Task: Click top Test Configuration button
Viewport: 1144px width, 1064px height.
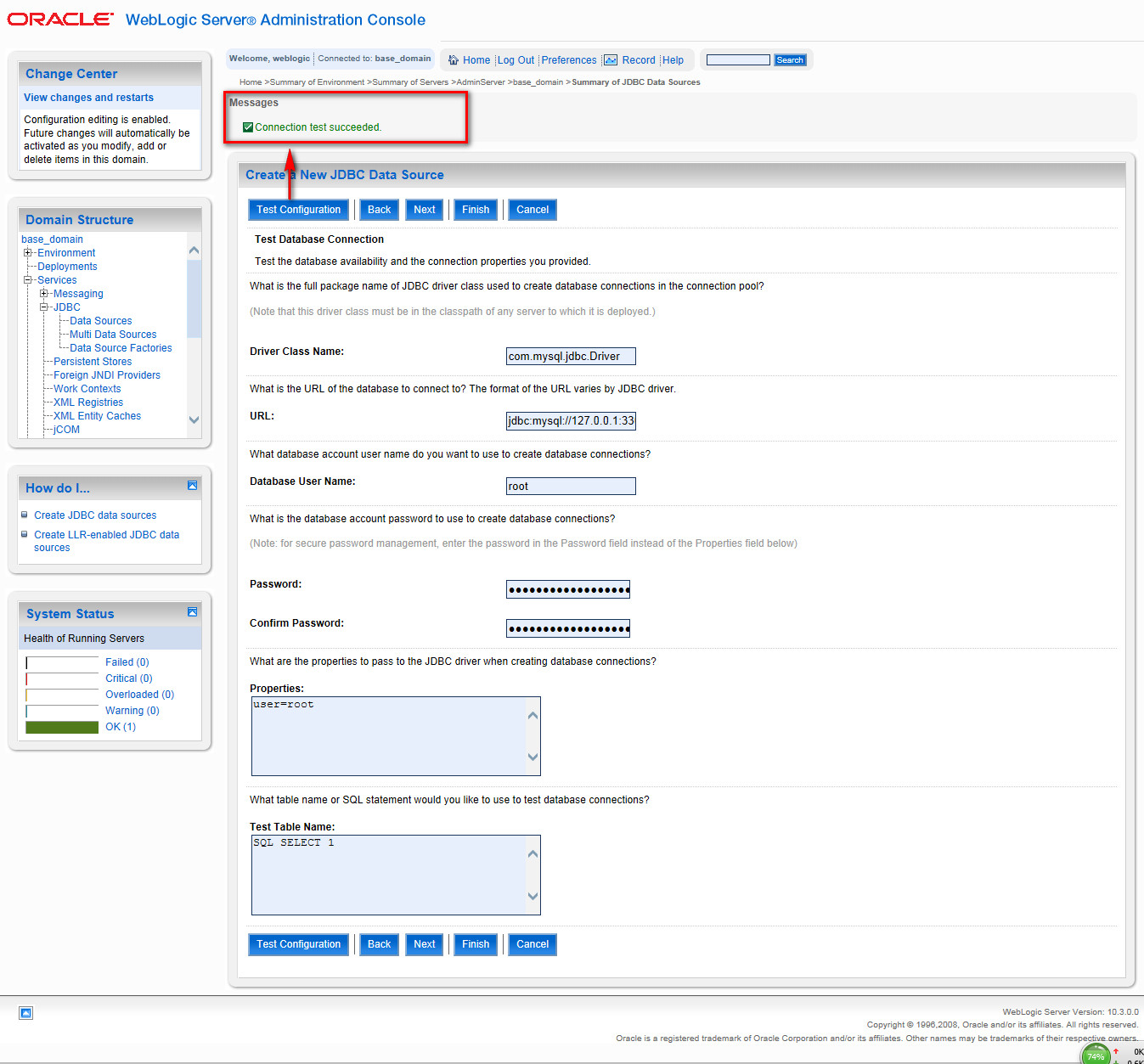Action: 298,210
